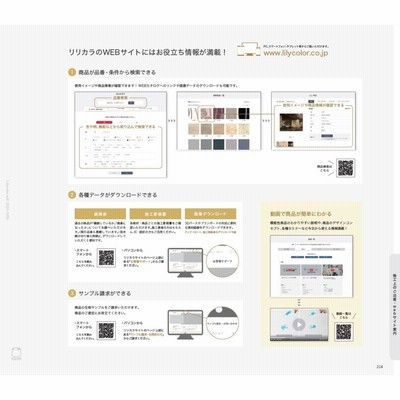
Task: Click the numbered circle 2 section marker
Action: pyautogui.click(x=72, y=195)
